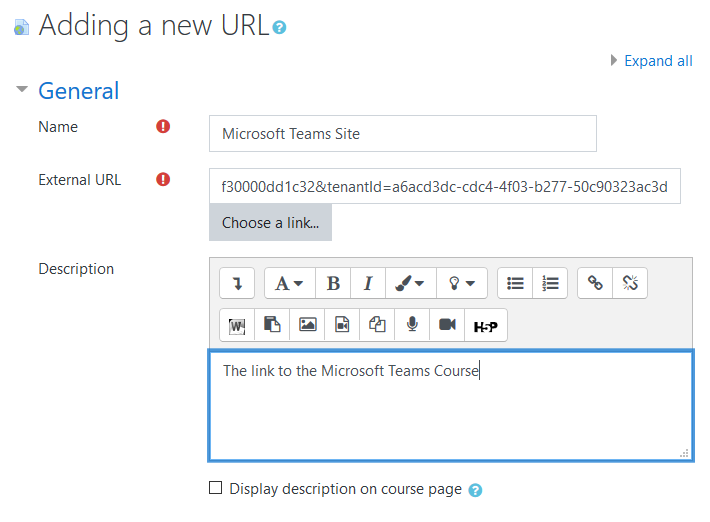Screen dimensions: 710x522
Task: Click the unlink icon
Action: click(630, 283)
